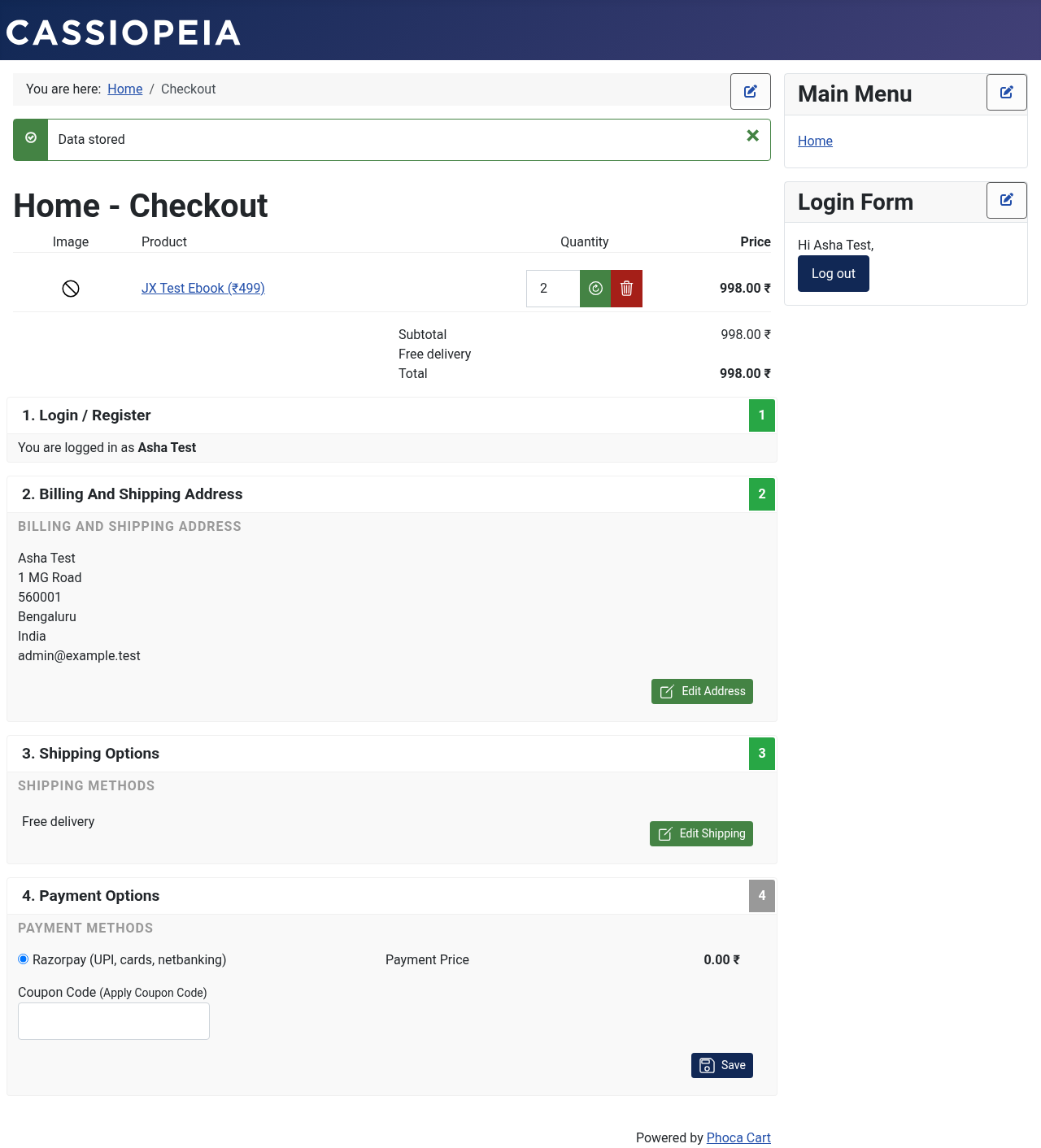Remove JX Test Ebook with trash icon
Image resolution: width=1041 pixels, height=1148 pixels.
pyautogui.click(x=626, y=289)
